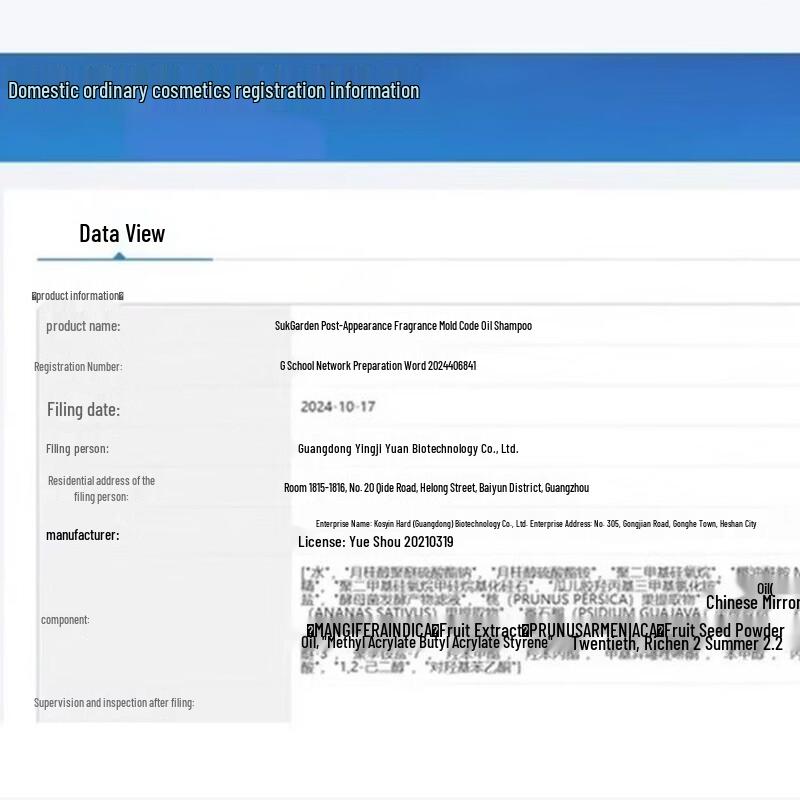Image resolution: width=800 pixels, height=800 pixels.
Task: Click the triangle marker under Data View
Action: [x=119, y=256]
